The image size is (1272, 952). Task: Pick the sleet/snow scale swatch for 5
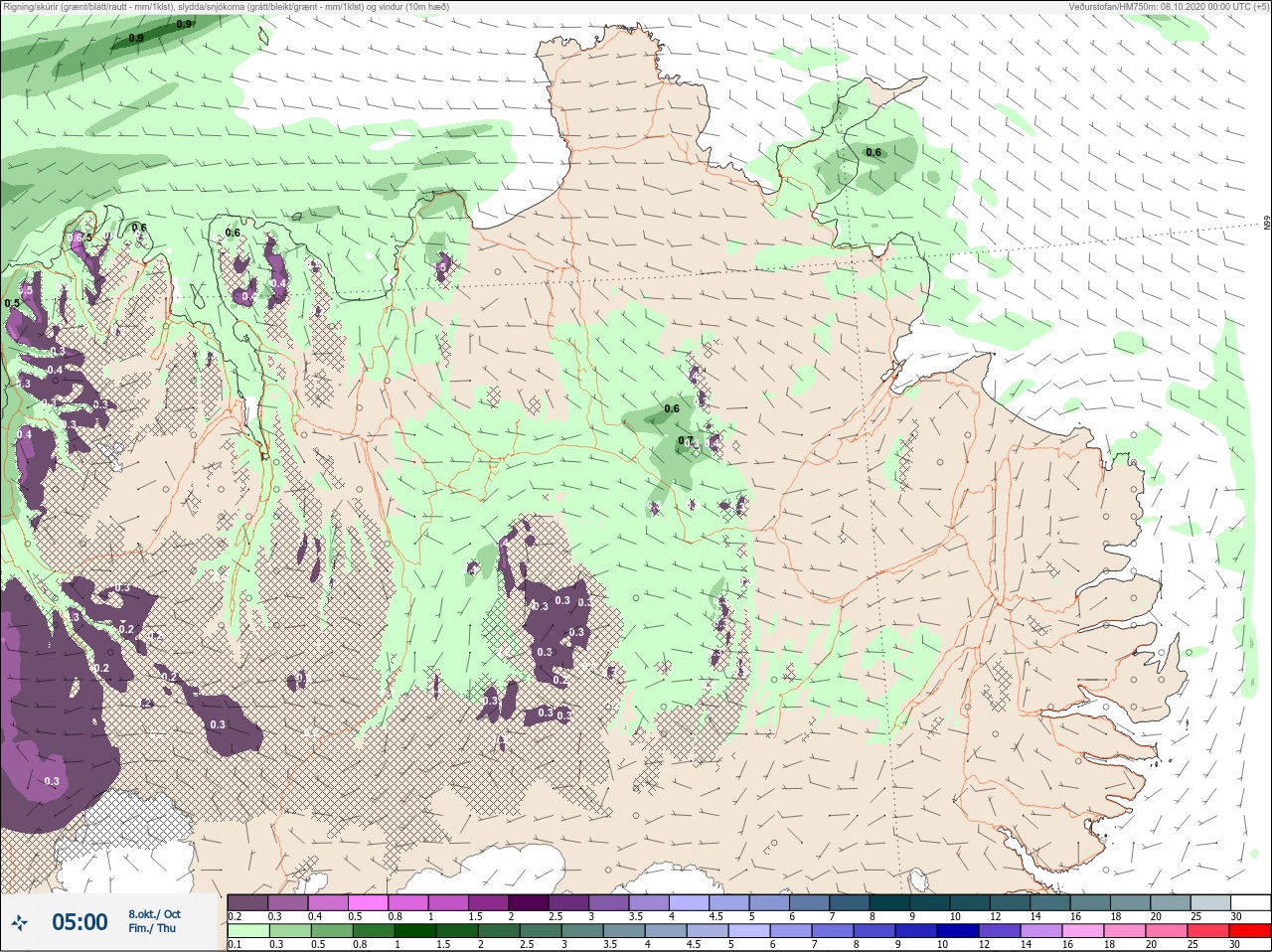click(x=769, y=902)
